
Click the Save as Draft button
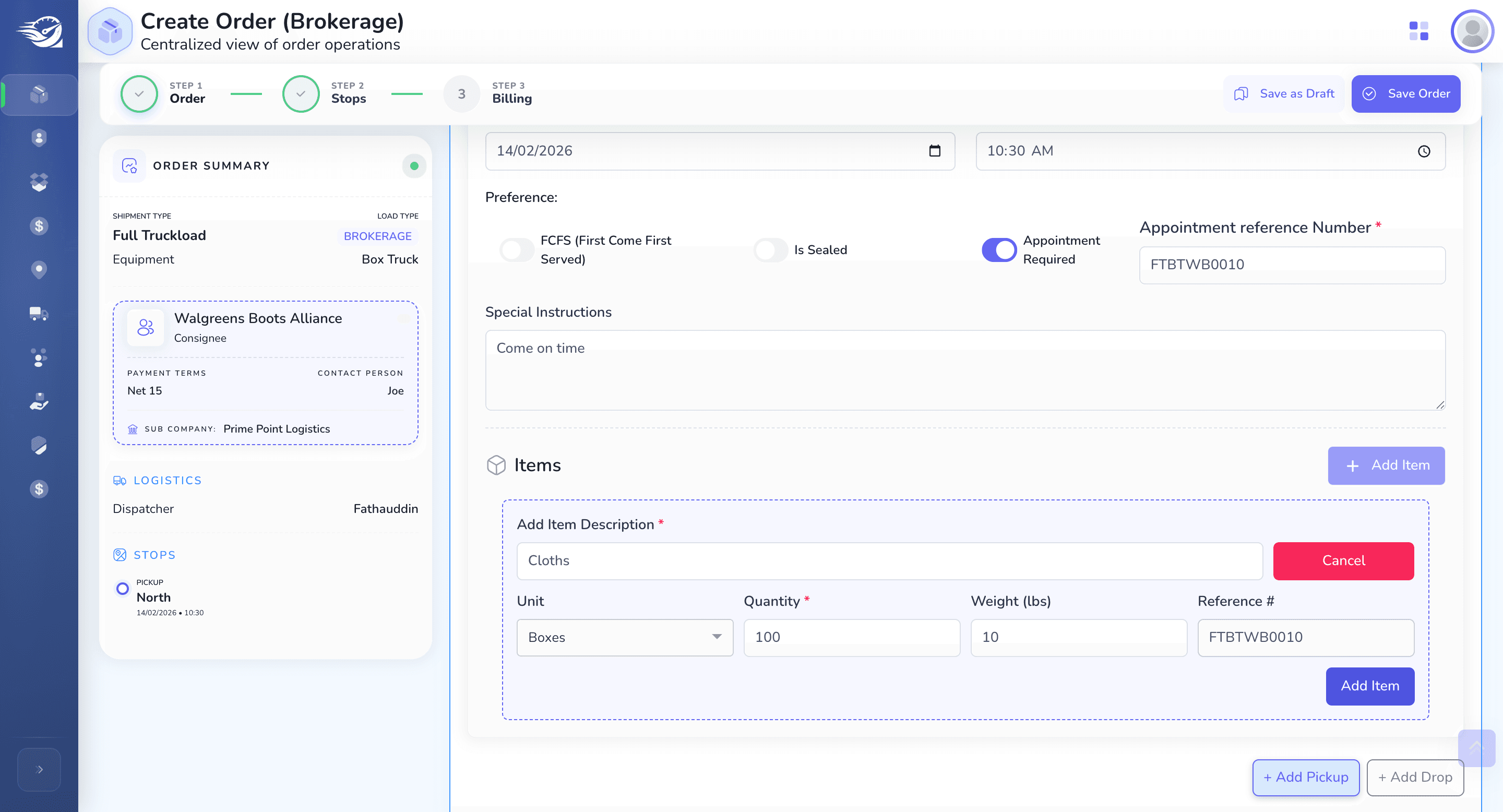1284,94
